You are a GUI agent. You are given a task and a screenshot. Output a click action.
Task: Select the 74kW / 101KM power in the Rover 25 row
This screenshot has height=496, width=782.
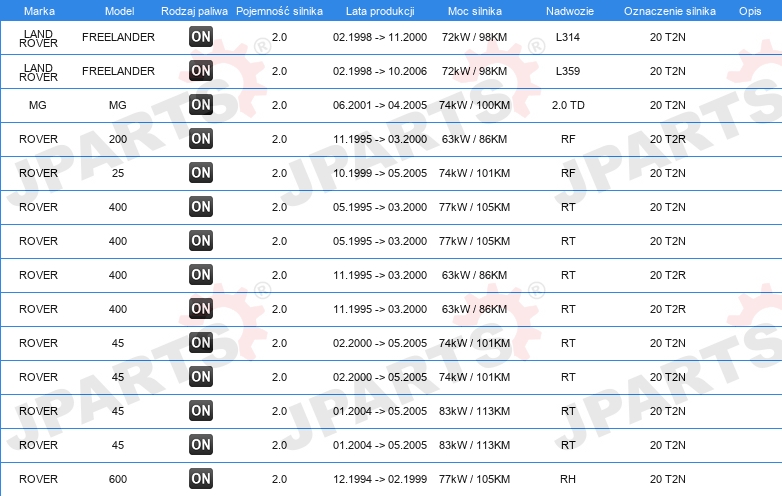(x=474, y=173)
